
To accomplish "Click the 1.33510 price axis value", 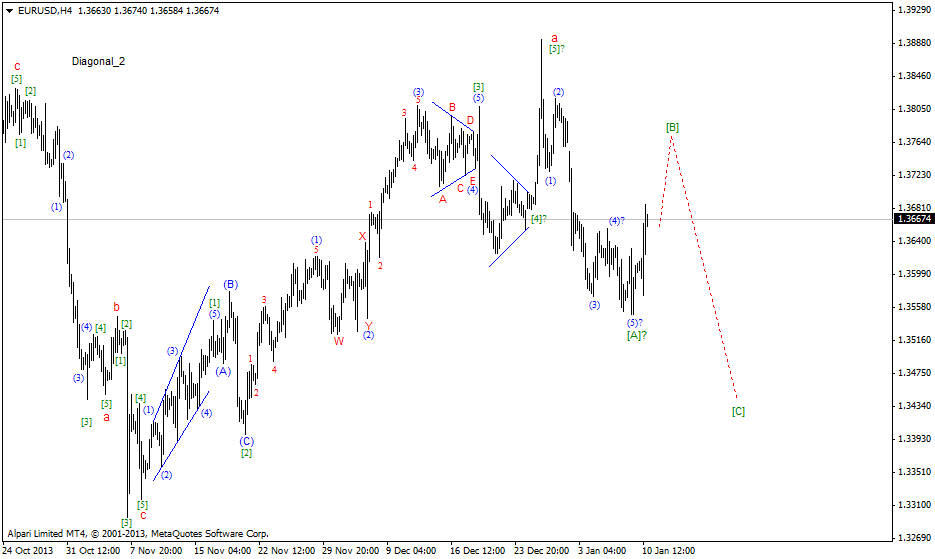I will tap(914, 472).
